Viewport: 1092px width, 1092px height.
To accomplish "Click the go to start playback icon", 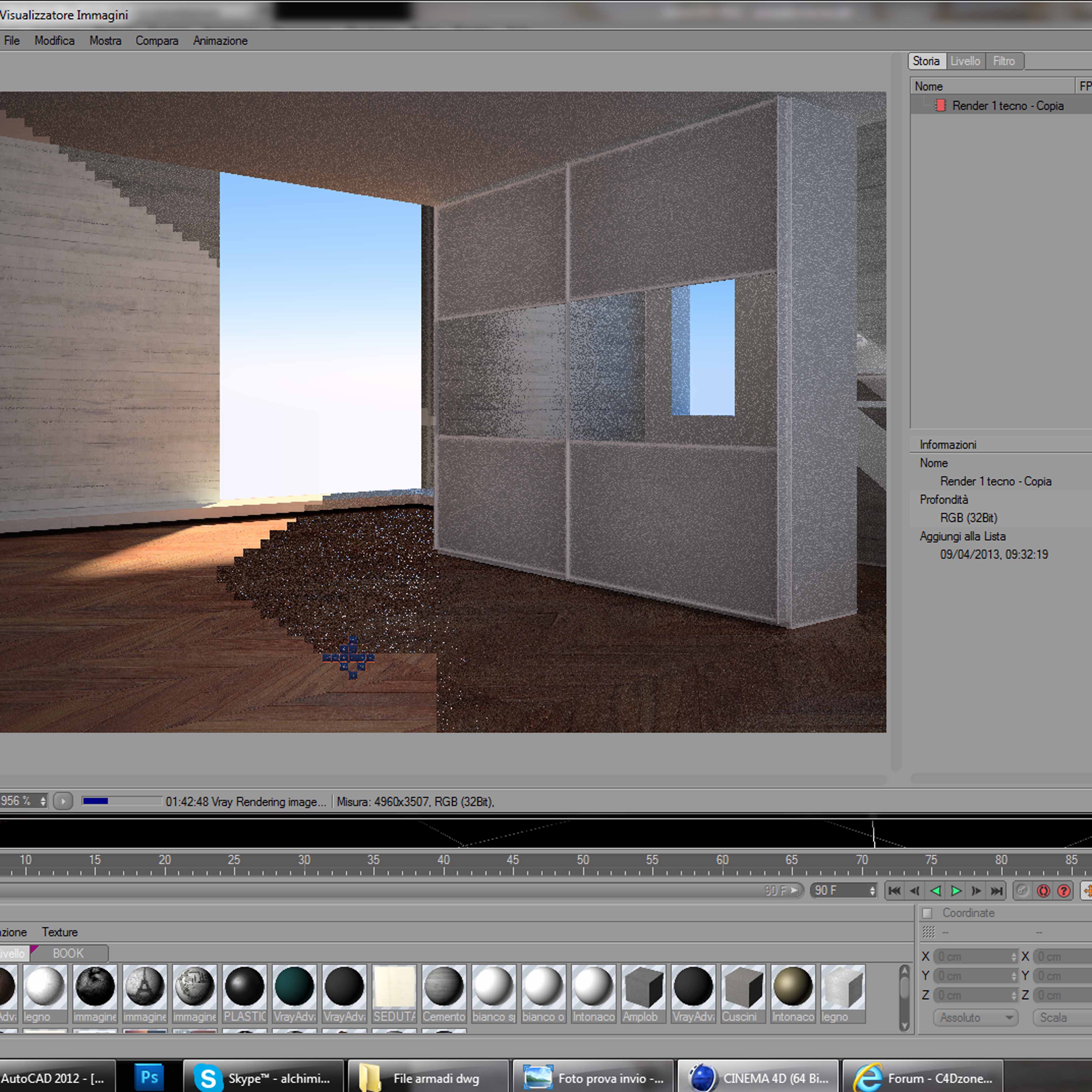I will [x=894, y=891].
